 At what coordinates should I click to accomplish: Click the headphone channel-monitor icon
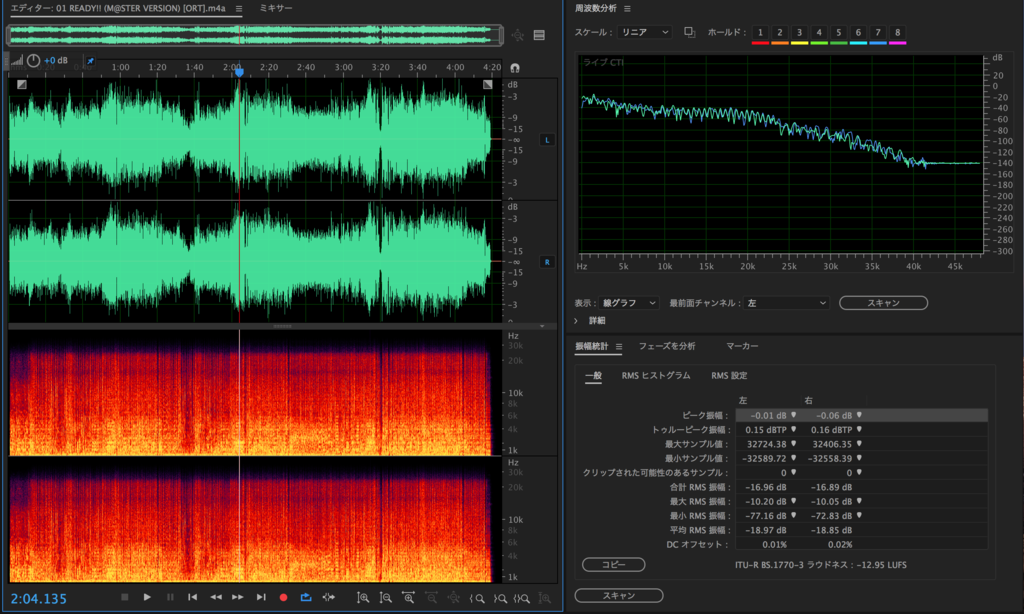click(x=515, y=68)
